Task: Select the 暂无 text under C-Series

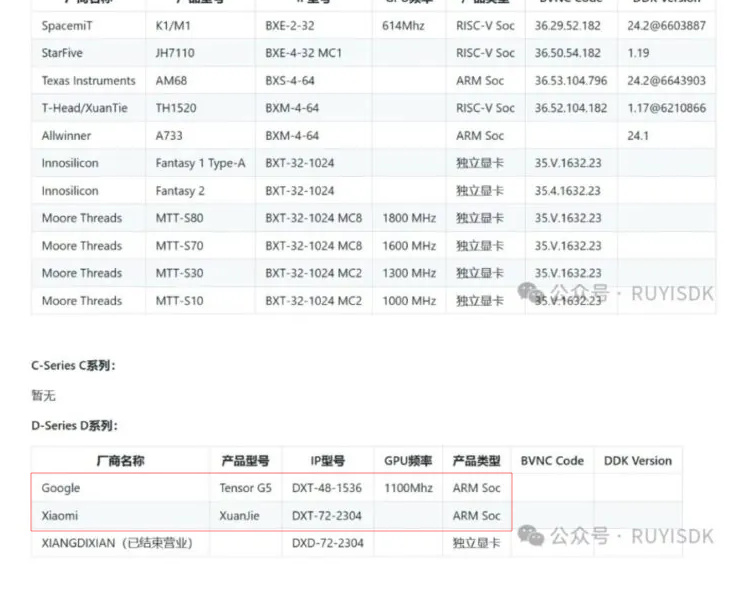Action: tap(44, 395)
